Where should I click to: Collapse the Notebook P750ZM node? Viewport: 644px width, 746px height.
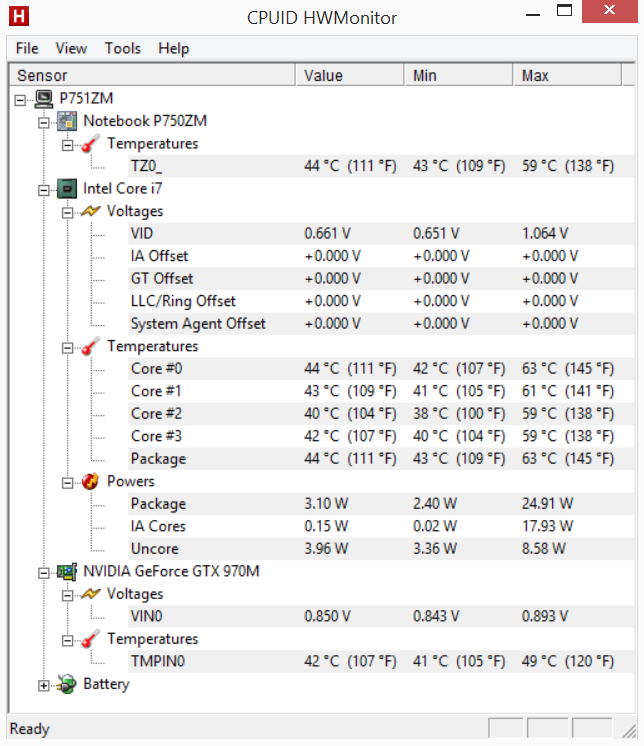tap(44, 123)
